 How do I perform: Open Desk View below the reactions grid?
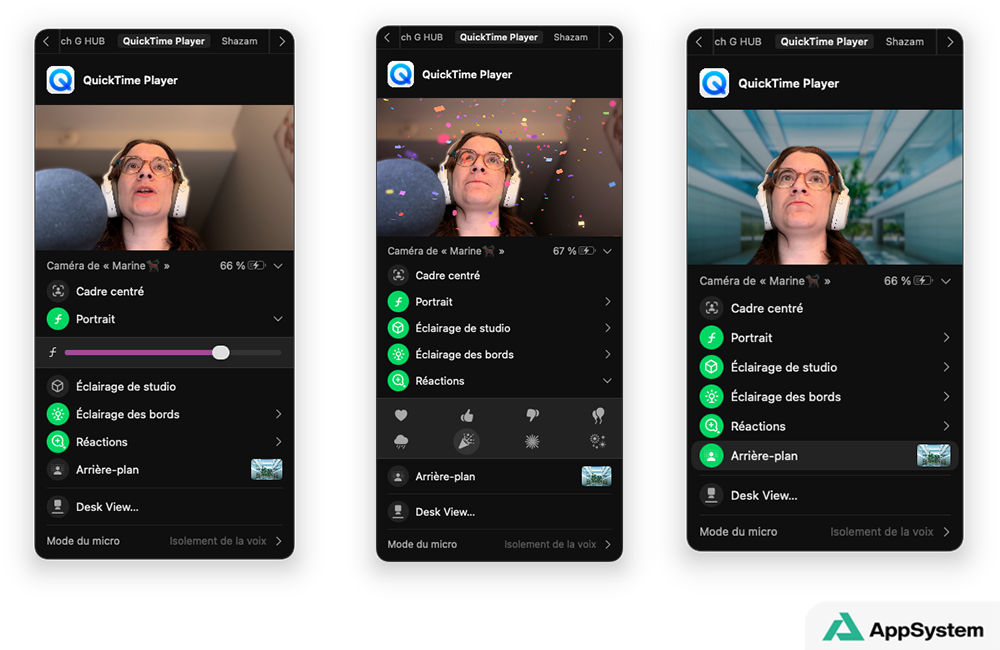pyautogui.click(x=445, y=512)
